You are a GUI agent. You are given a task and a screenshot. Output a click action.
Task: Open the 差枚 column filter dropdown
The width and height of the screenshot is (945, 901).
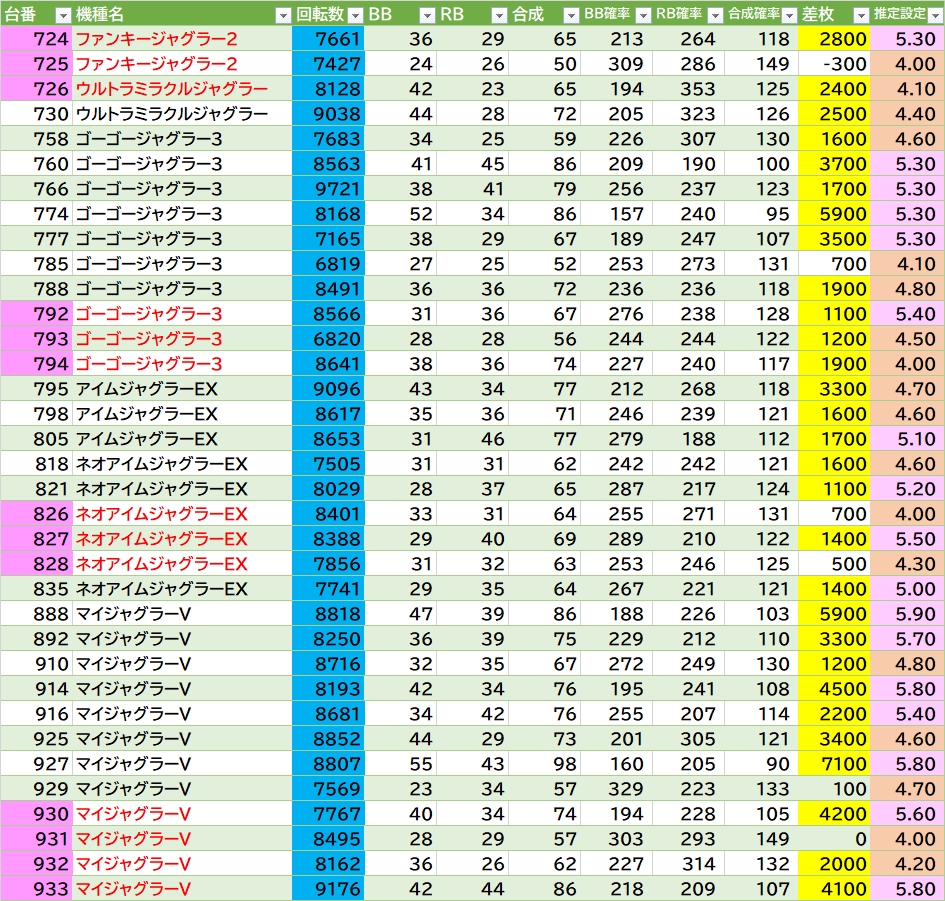click(861, 15)
